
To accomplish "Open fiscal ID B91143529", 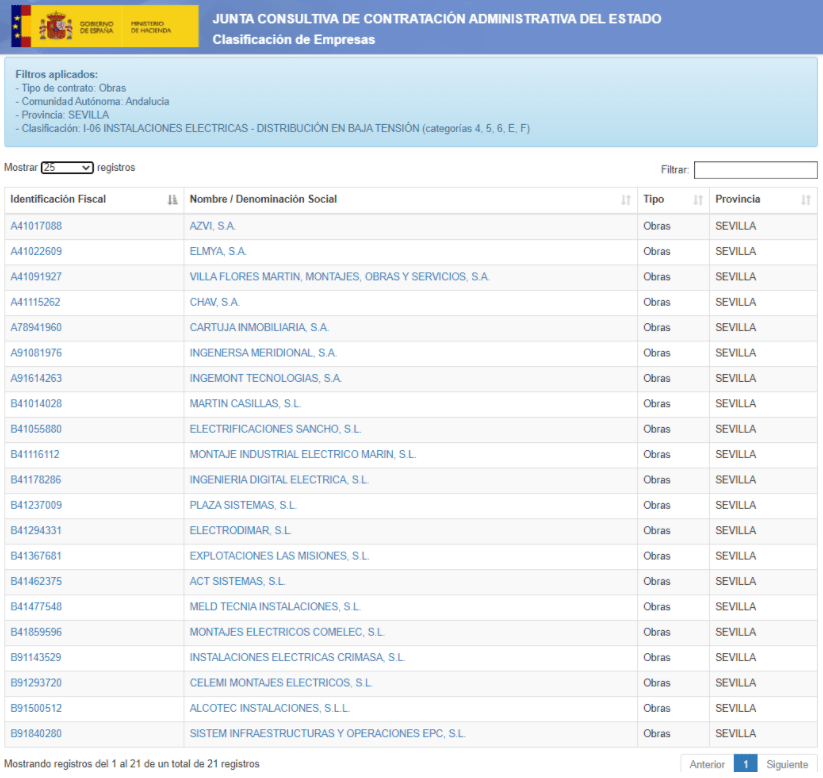I will click(36, 658).
